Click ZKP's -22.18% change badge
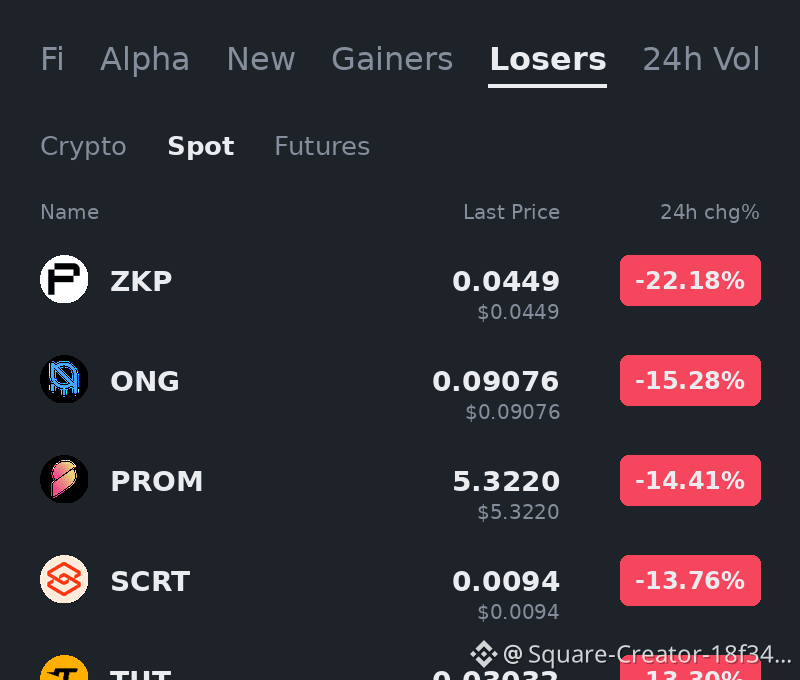 pyautogui.click(x=690, y=281)
